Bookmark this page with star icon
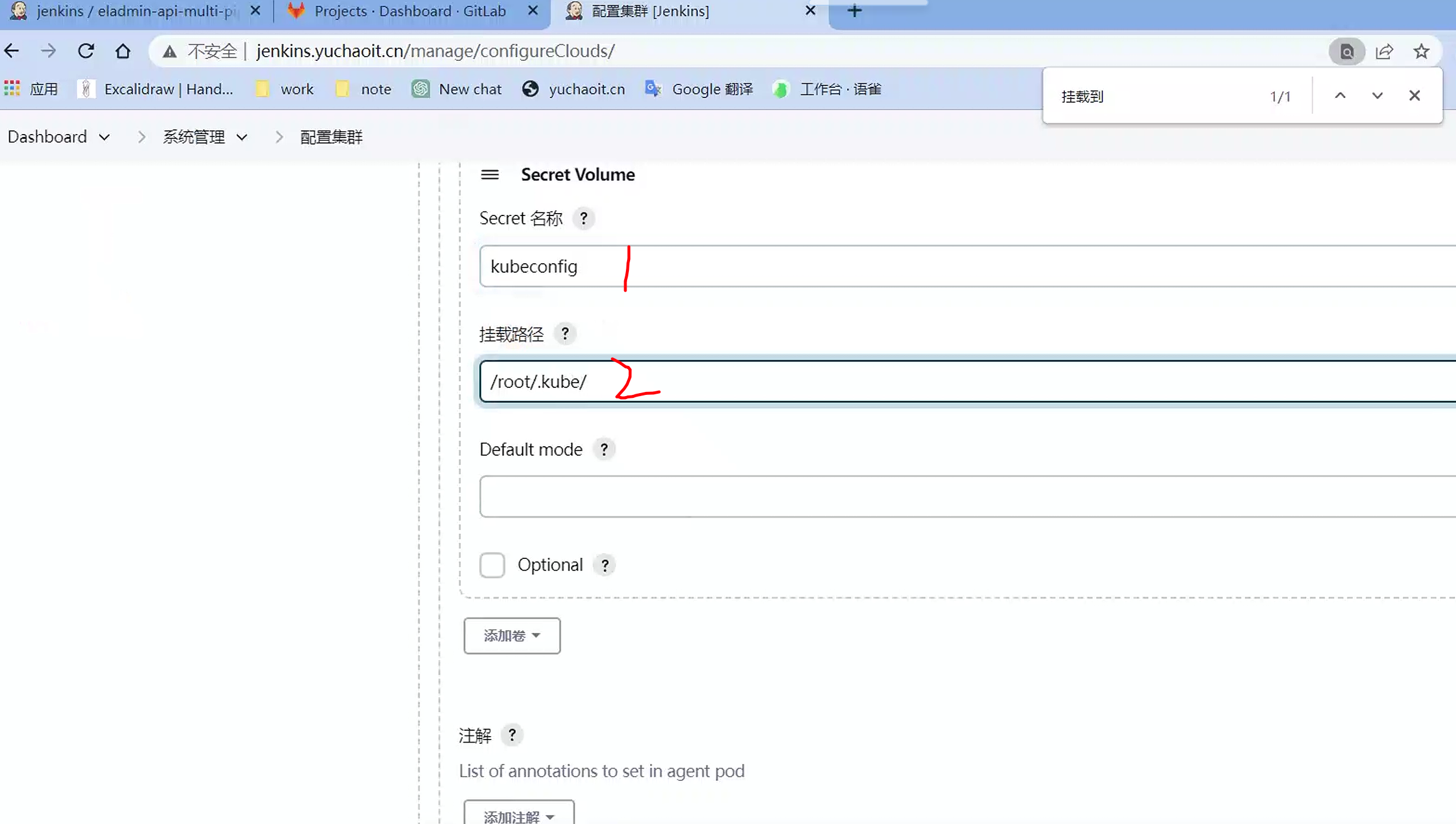 (1421, 51)
